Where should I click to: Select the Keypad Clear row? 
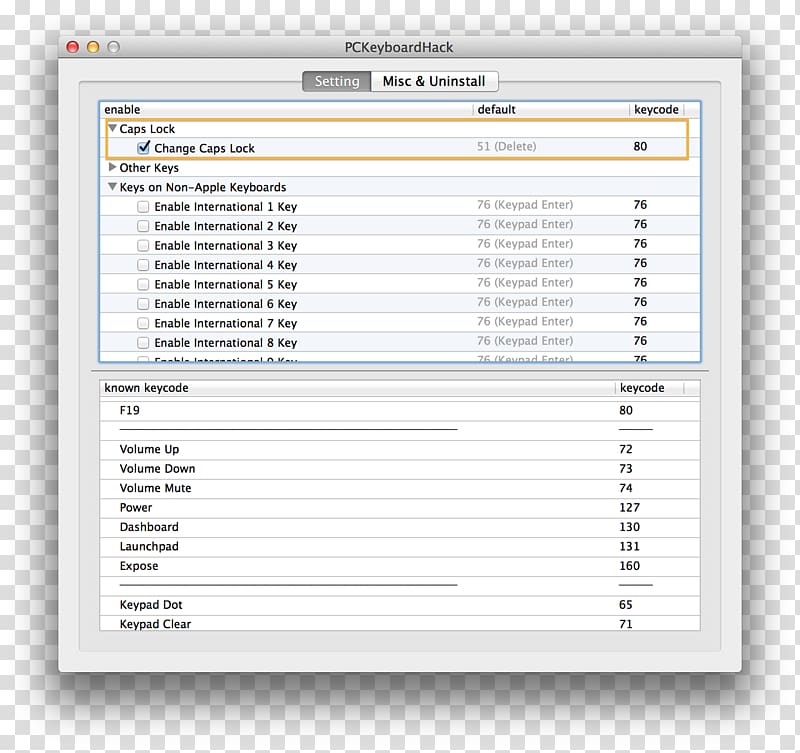pyautogui.click(x=400, y=623)
